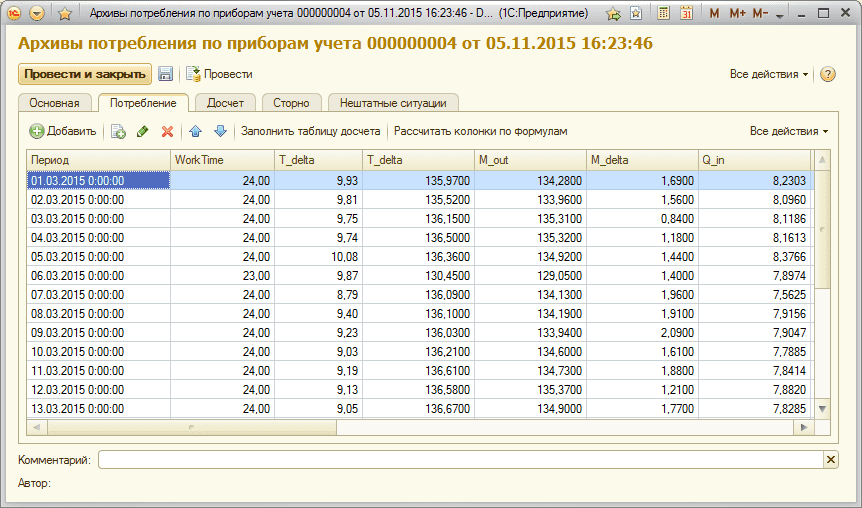Click the M+ memory add button
This screenshot has width=862, height=508.
click(x=737, y=13)
